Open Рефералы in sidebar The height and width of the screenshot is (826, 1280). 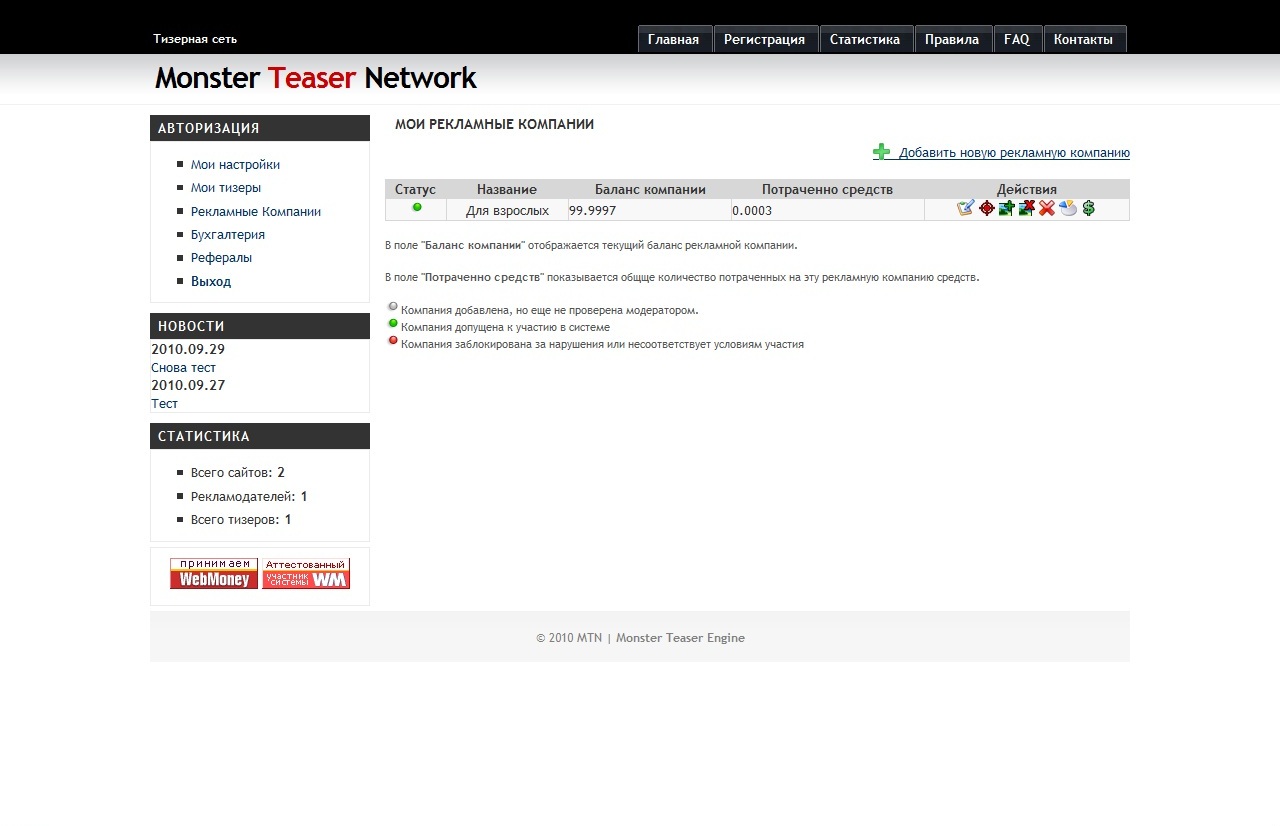[x=221, y=258]
